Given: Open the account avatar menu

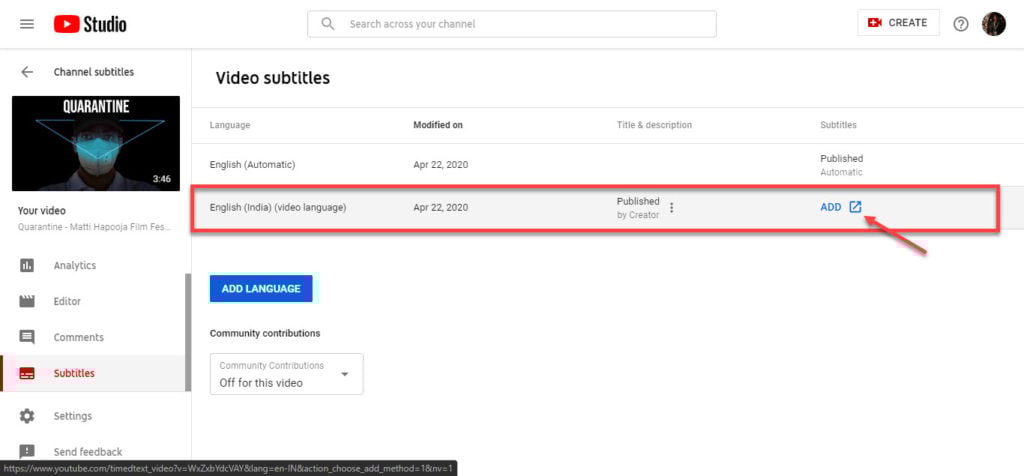Looking at the screenshot, I should (x=994, y=24).
